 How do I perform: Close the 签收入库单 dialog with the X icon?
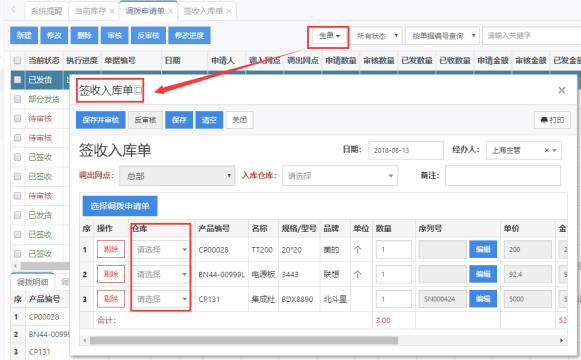(x=562, y=90)
